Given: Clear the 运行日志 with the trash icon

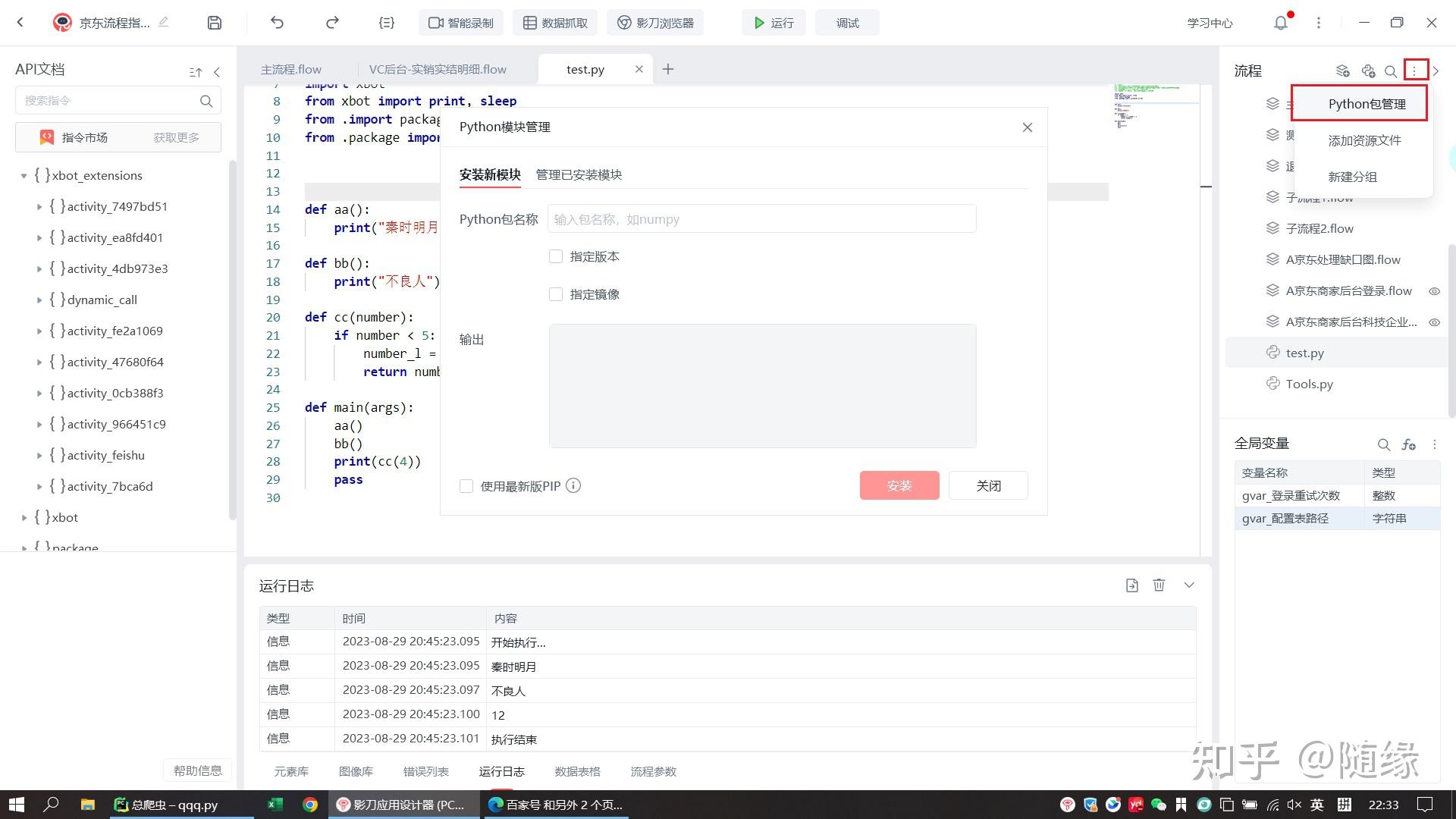Looking at the screenshot, I should pyautogui.click(x=1158, y=585).
